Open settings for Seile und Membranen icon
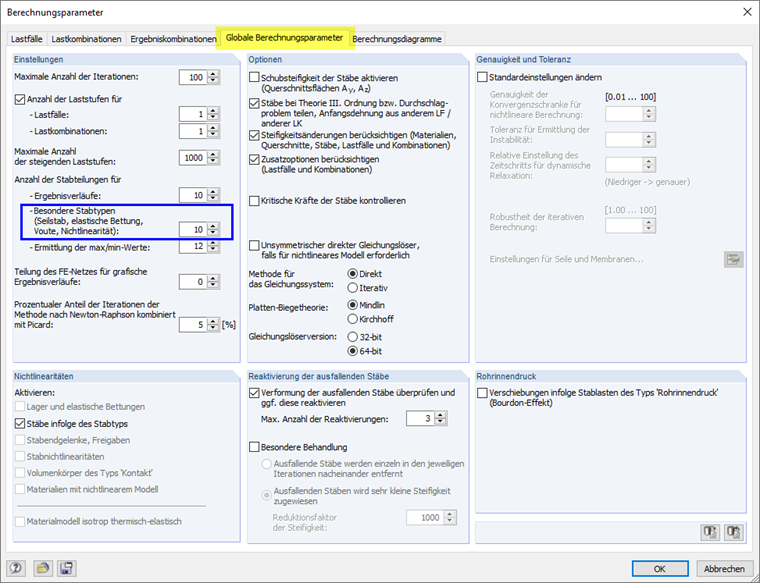760x583 pixels. click(x=734, y=259)
